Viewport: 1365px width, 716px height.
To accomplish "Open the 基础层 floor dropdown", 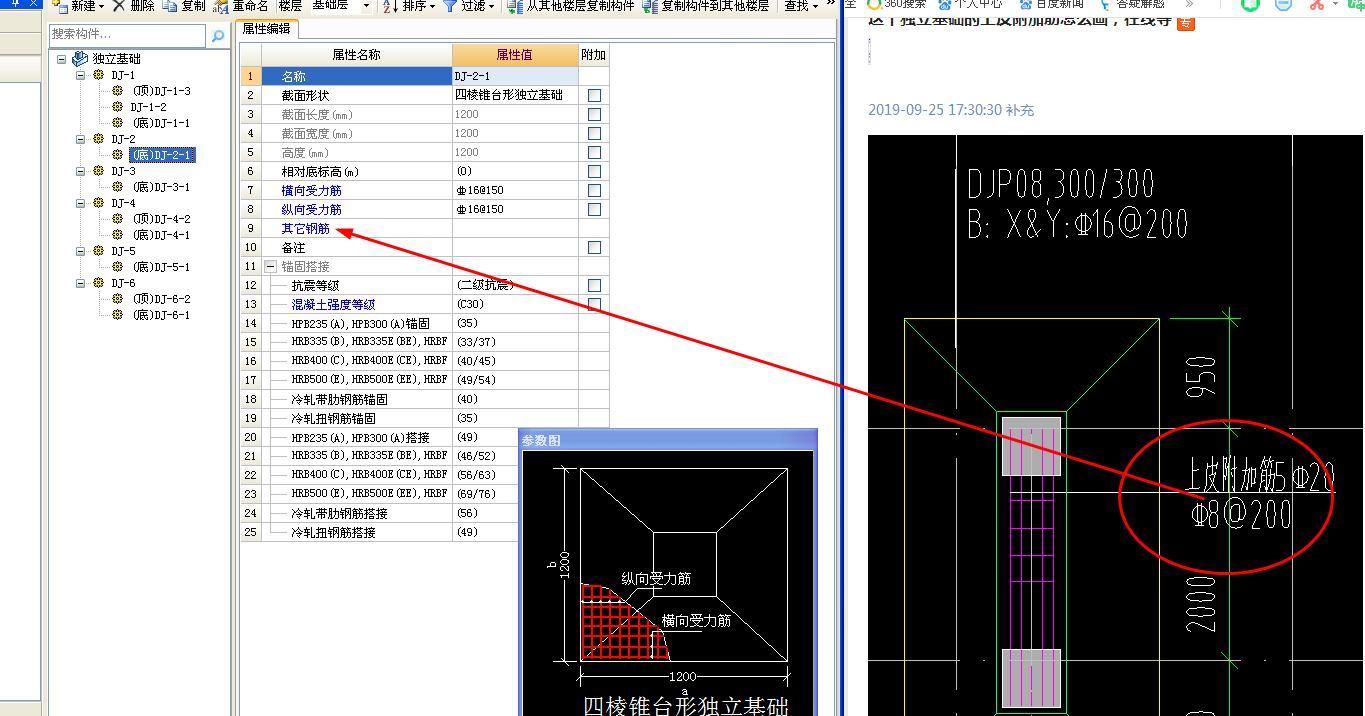I will pos(366,6).
